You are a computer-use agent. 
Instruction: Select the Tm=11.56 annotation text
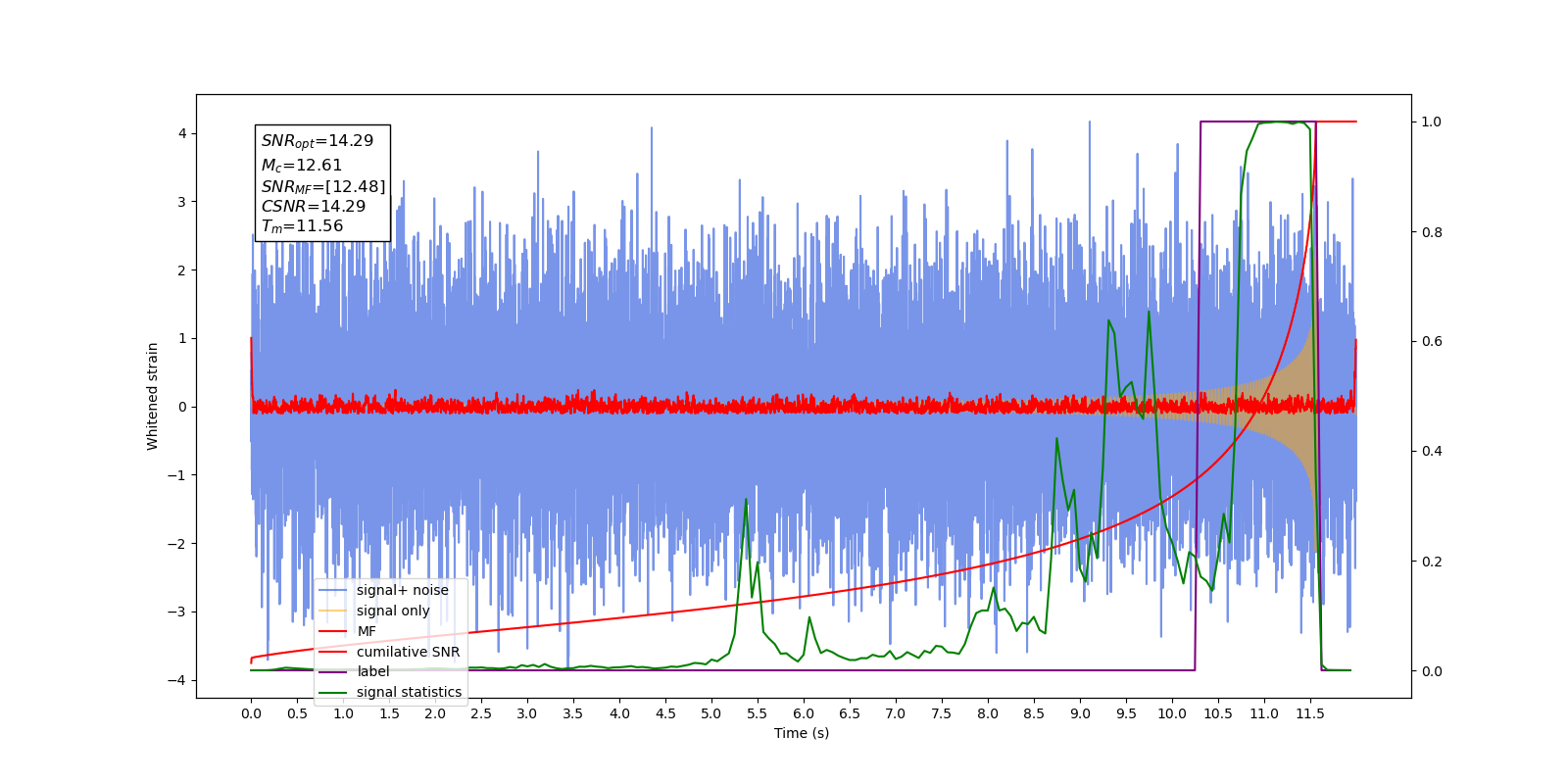tap(302, 226)
